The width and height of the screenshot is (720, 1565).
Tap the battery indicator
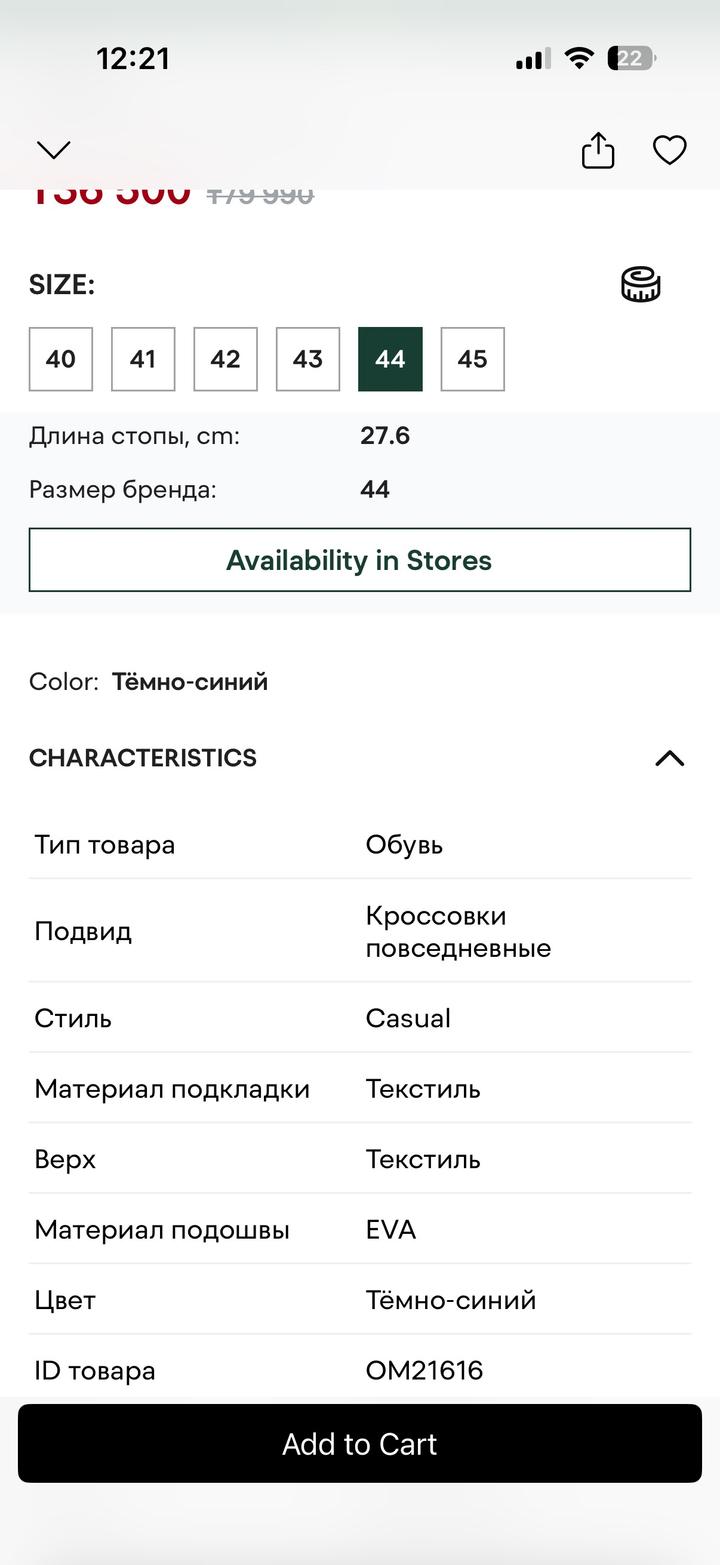pos(631,58)
